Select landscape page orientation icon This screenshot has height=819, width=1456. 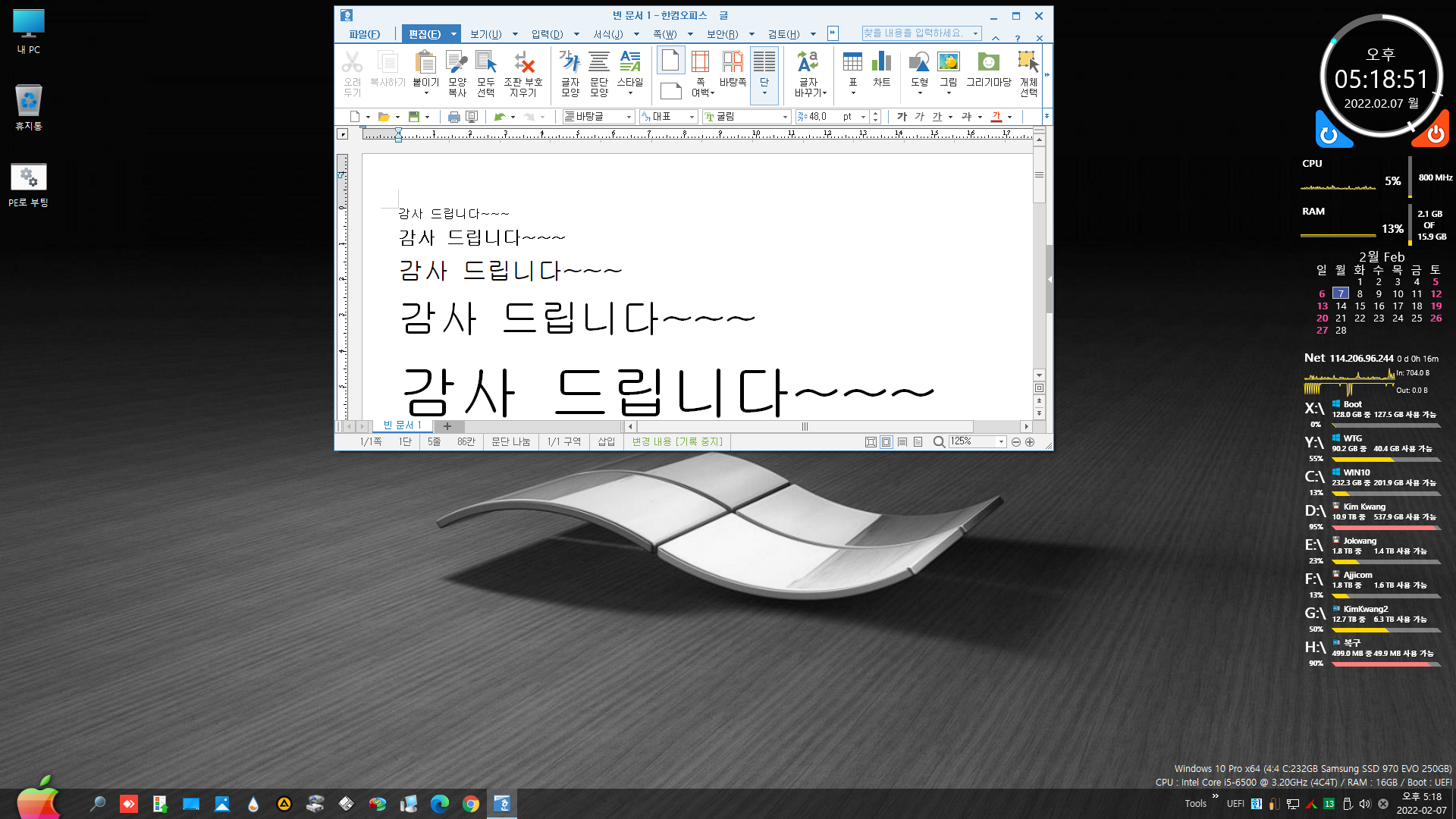(x=670, y=91)
